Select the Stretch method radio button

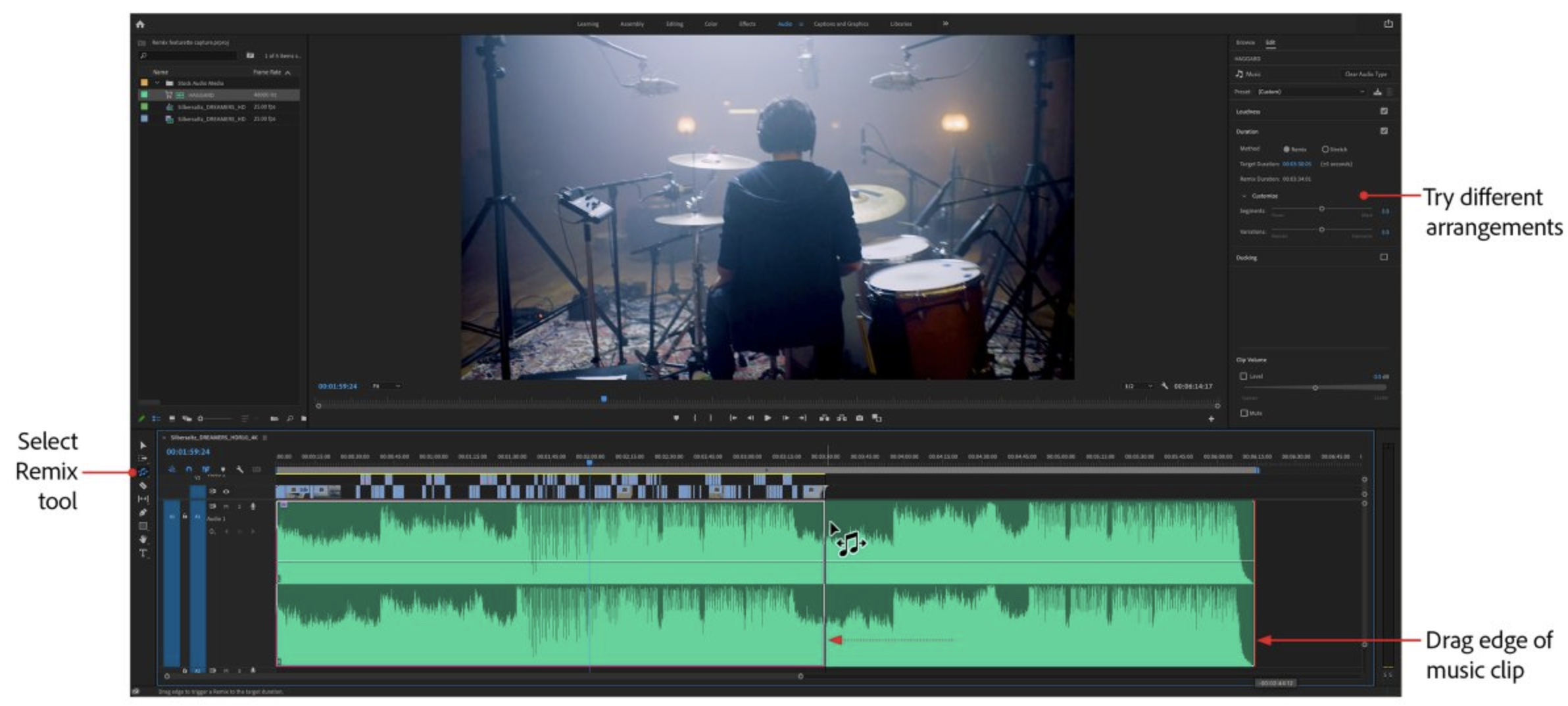[1325, 149]
